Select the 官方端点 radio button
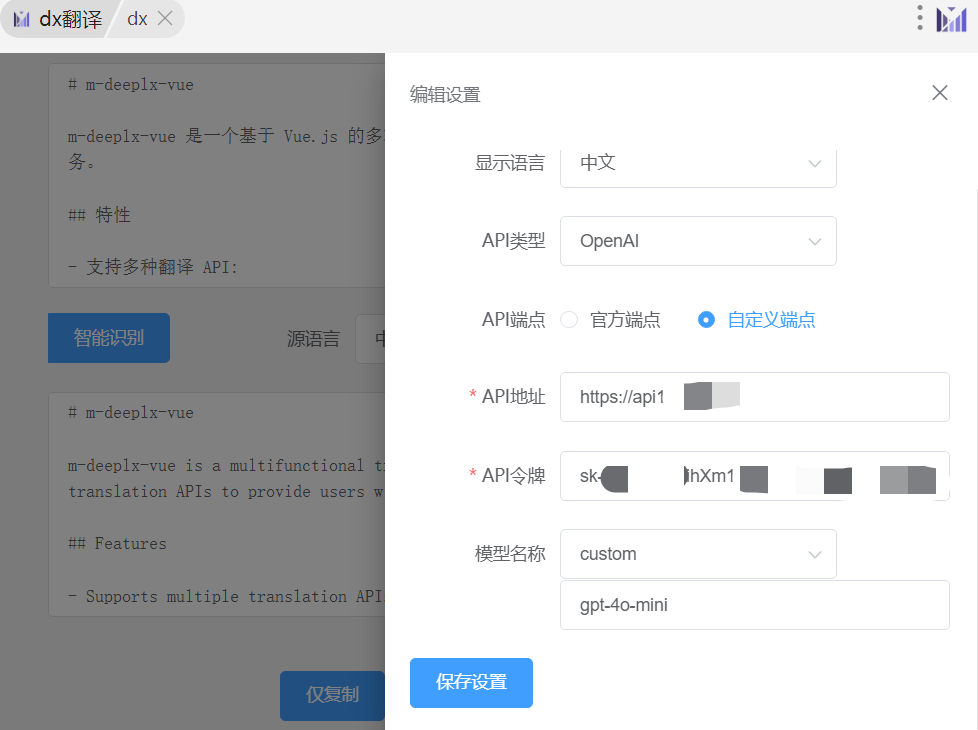The image size is (978, 730). tap(569, 319)
